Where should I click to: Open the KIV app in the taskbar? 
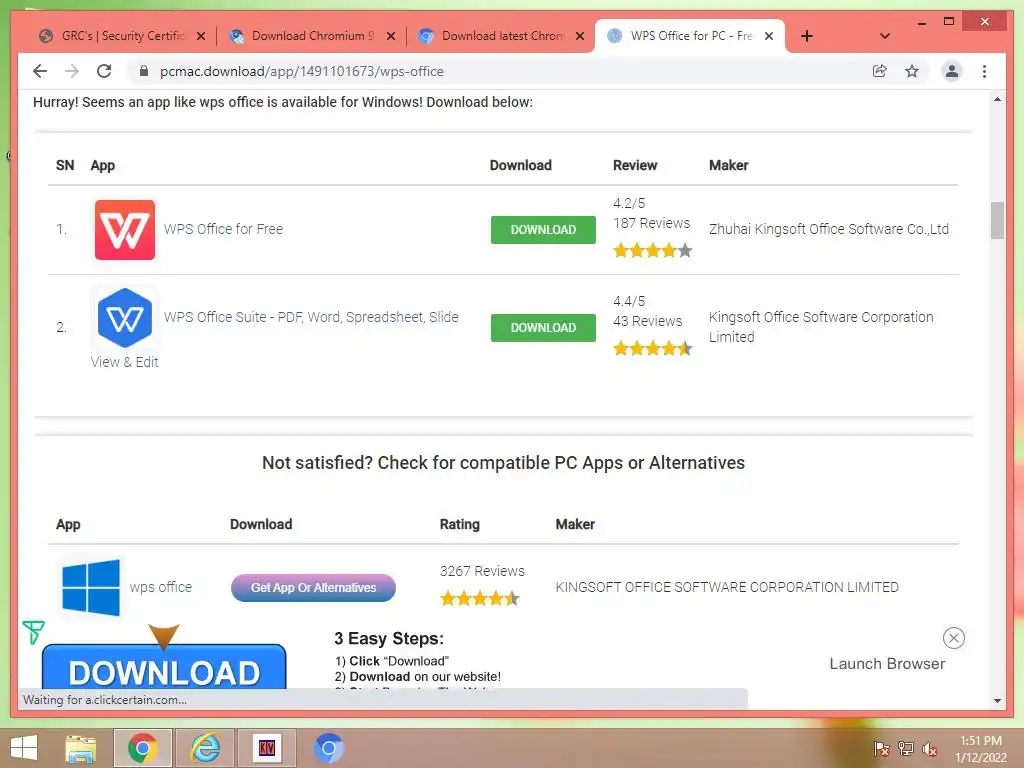pos(266,748)
